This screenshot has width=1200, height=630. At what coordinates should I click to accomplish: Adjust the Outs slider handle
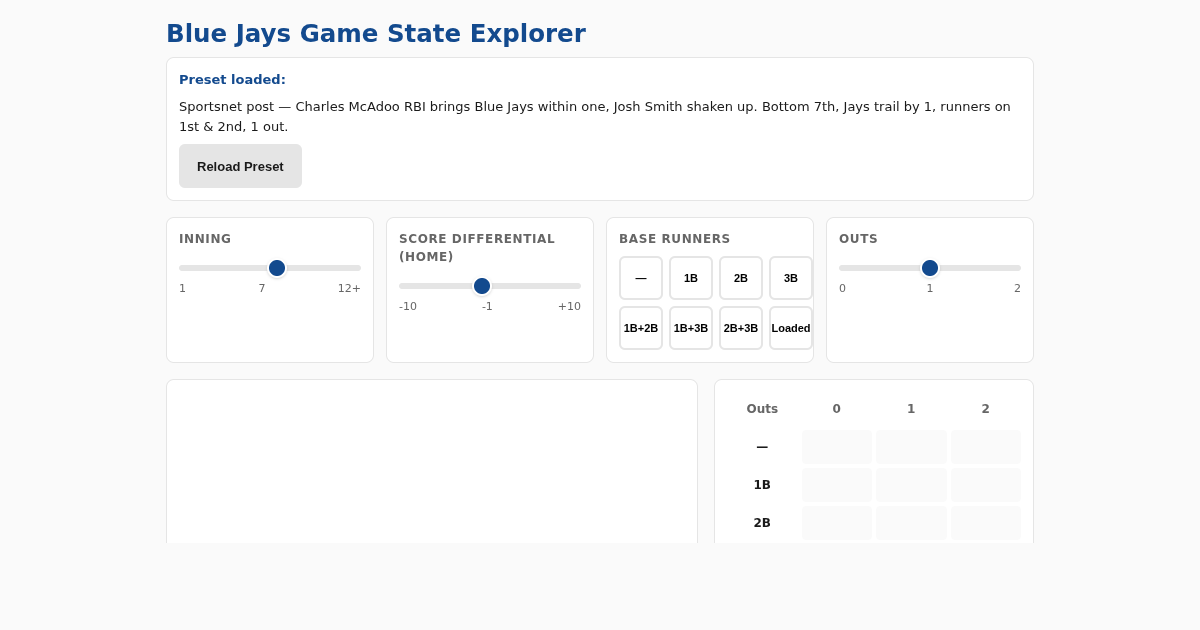[930, 268]
